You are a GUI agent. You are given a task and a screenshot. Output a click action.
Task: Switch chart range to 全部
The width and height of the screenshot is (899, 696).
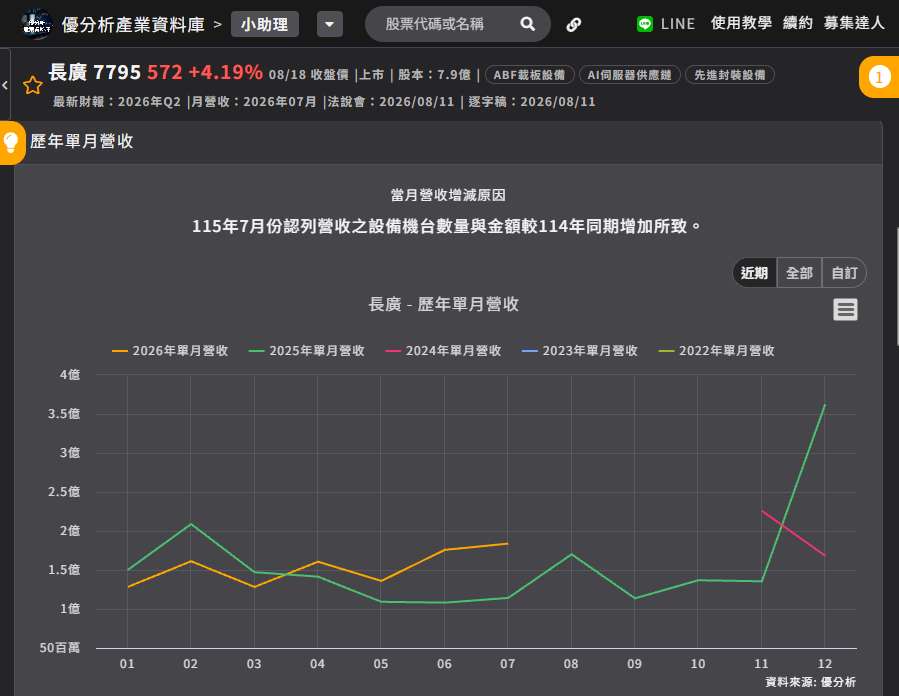point(799,272)
